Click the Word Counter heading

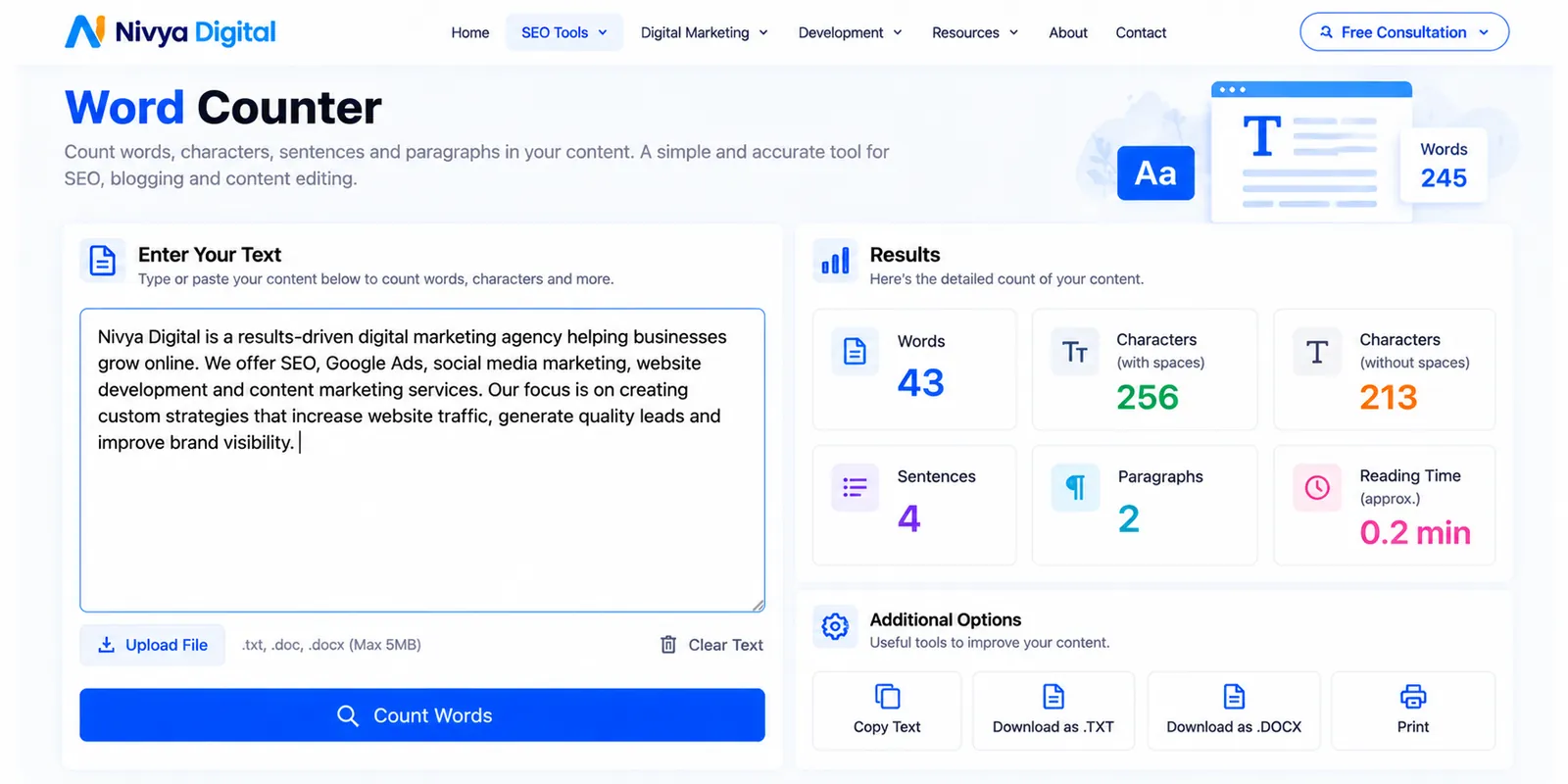click(223, 107)
